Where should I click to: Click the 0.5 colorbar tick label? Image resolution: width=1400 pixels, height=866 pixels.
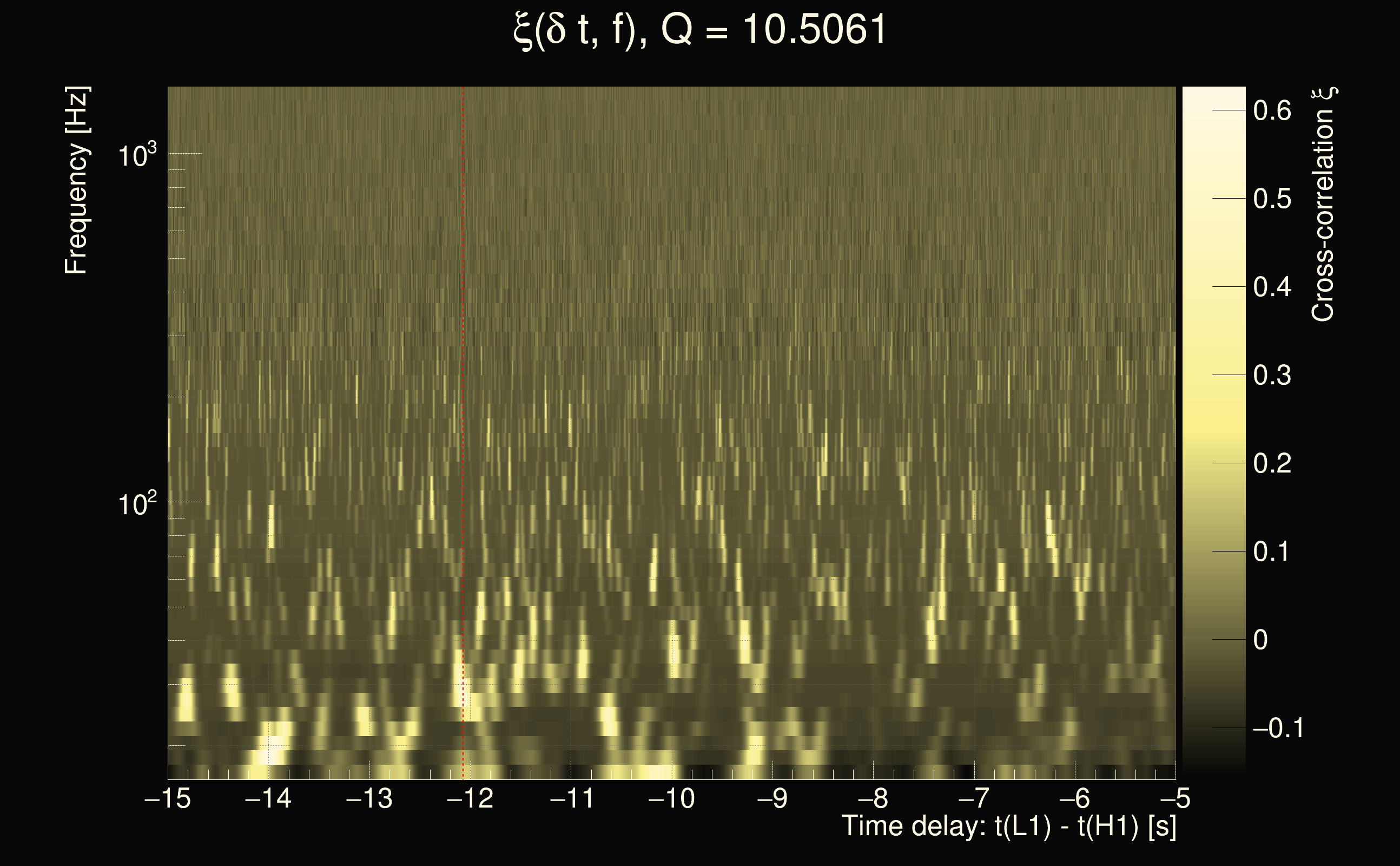1272,199
